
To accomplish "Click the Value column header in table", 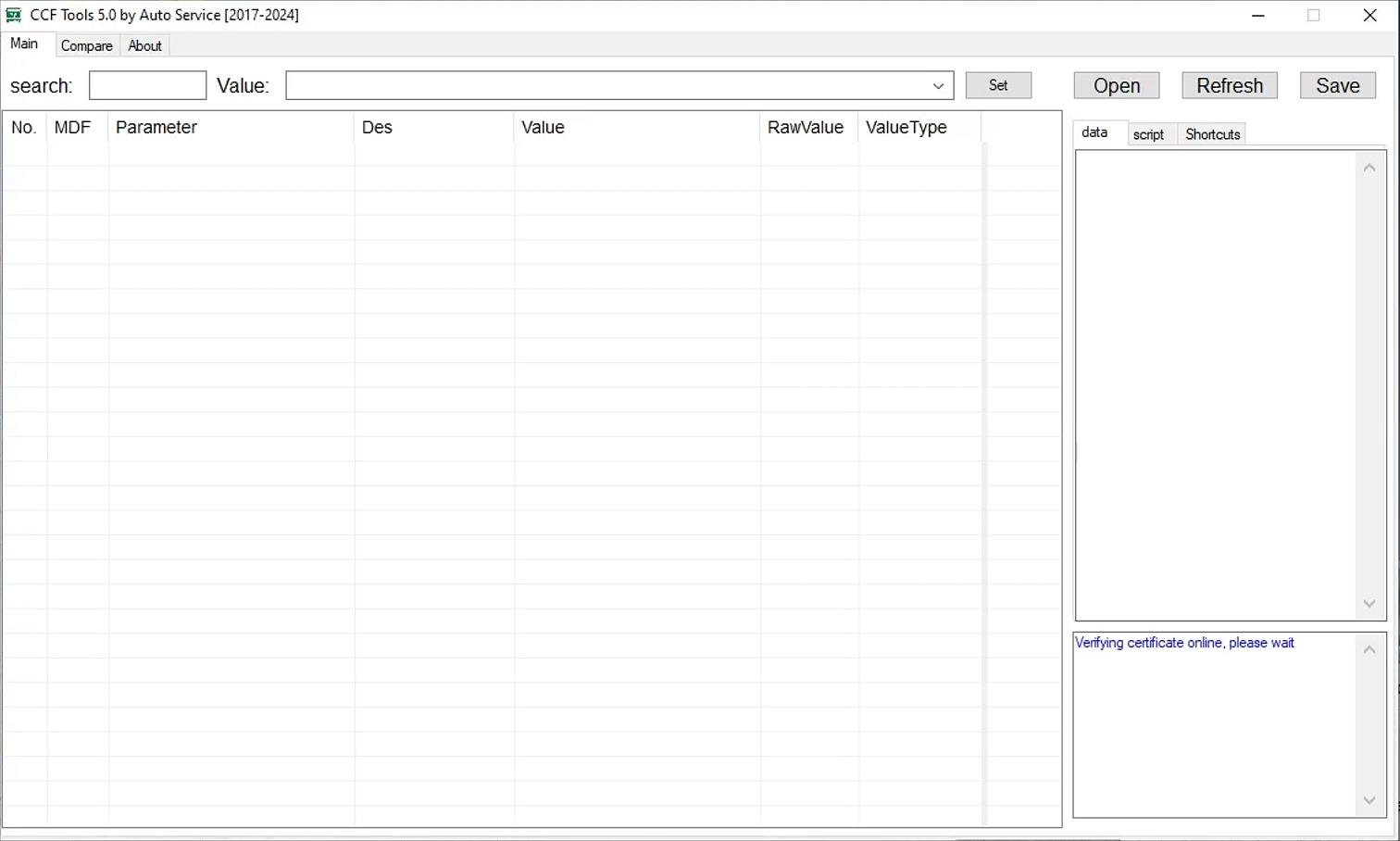I will click(x=637, y=127).
